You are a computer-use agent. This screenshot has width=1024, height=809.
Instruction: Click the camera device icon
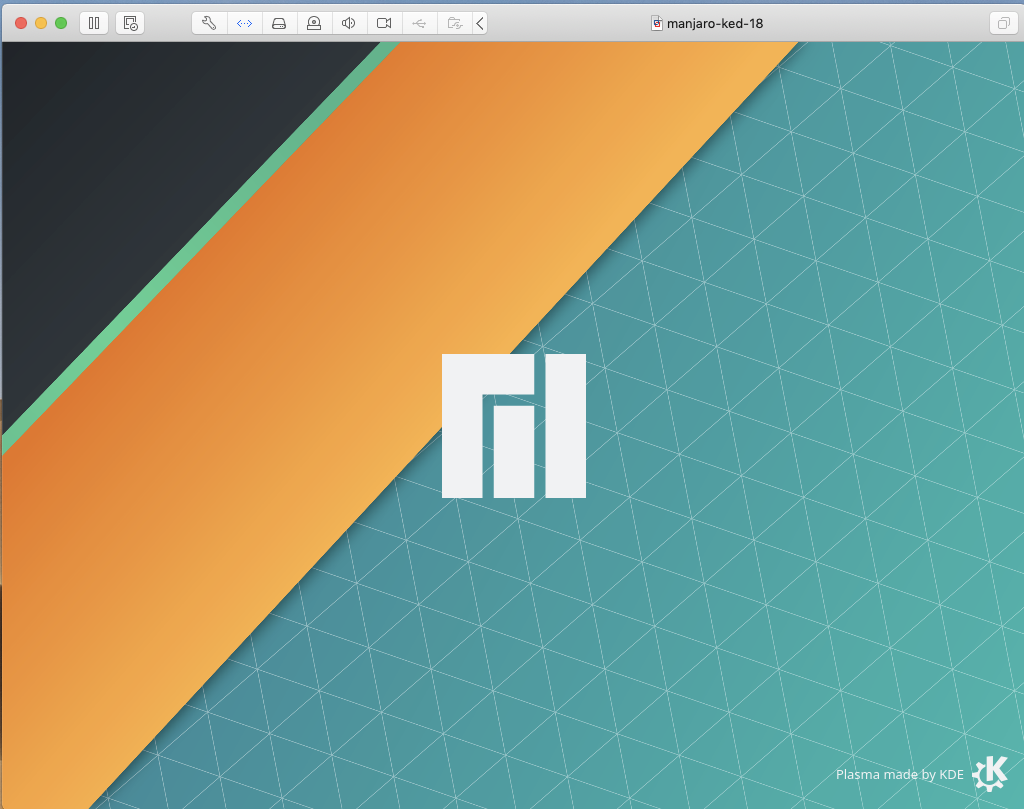tap(384, 24)
